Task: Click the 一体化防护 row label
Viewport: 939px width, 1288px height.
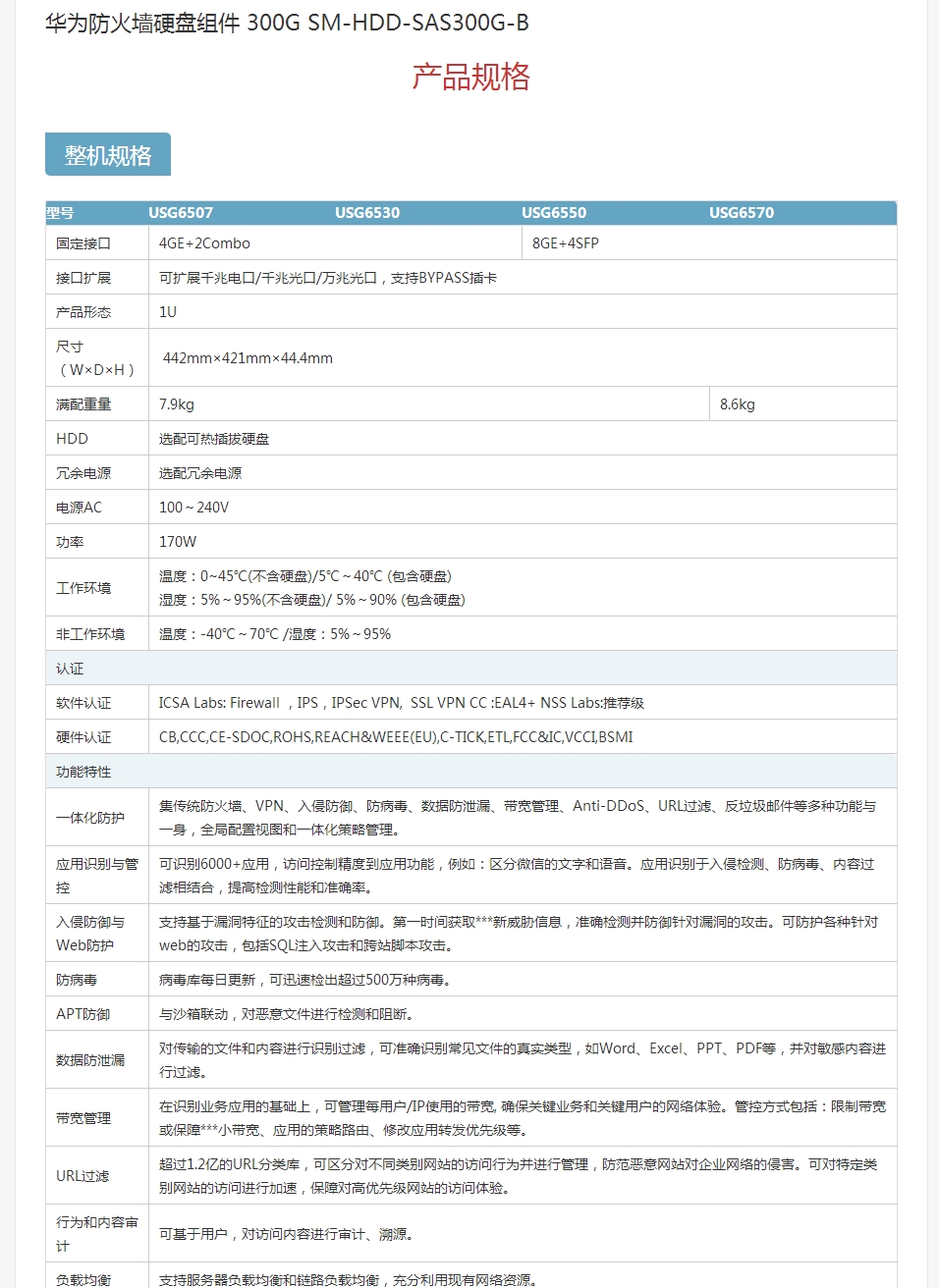Action: (x=90, y=818)
